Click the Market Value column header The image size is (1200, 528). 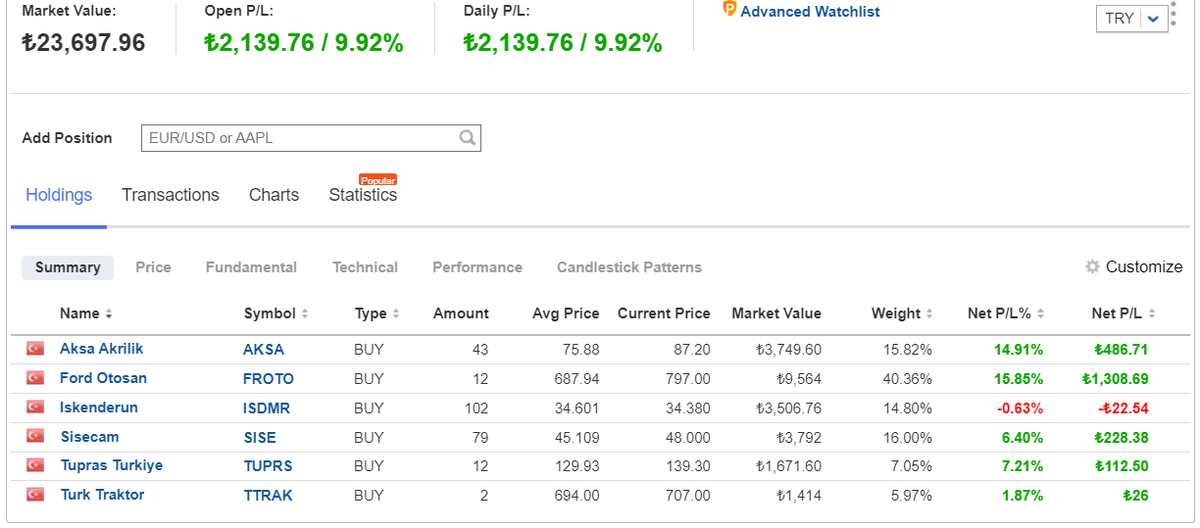click(776, 313)
